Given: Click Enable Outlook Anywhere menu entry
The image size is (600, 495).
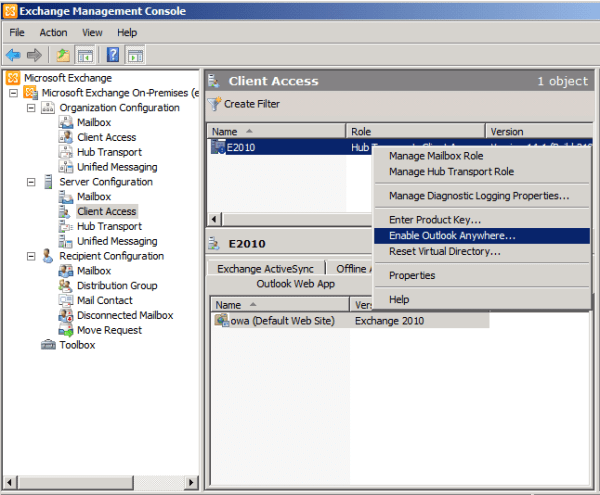Looking at the screenshot, I should pyautogui.click(x=482, y=236).
